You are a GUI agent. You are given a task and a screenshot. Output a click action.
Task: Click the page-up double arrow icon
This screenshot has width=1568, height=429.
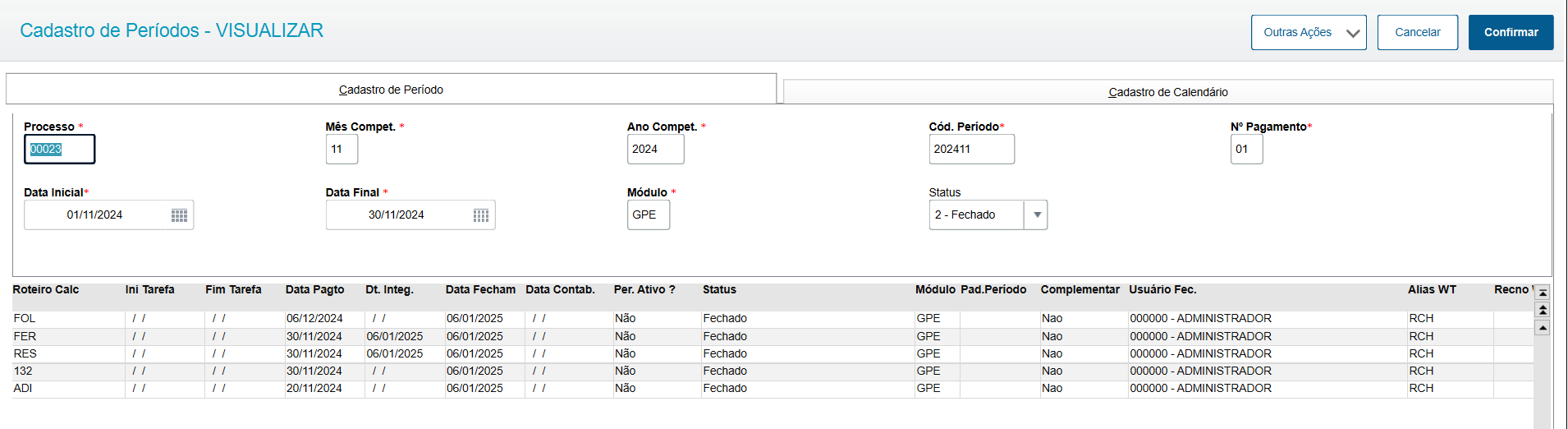point(1543,310)
